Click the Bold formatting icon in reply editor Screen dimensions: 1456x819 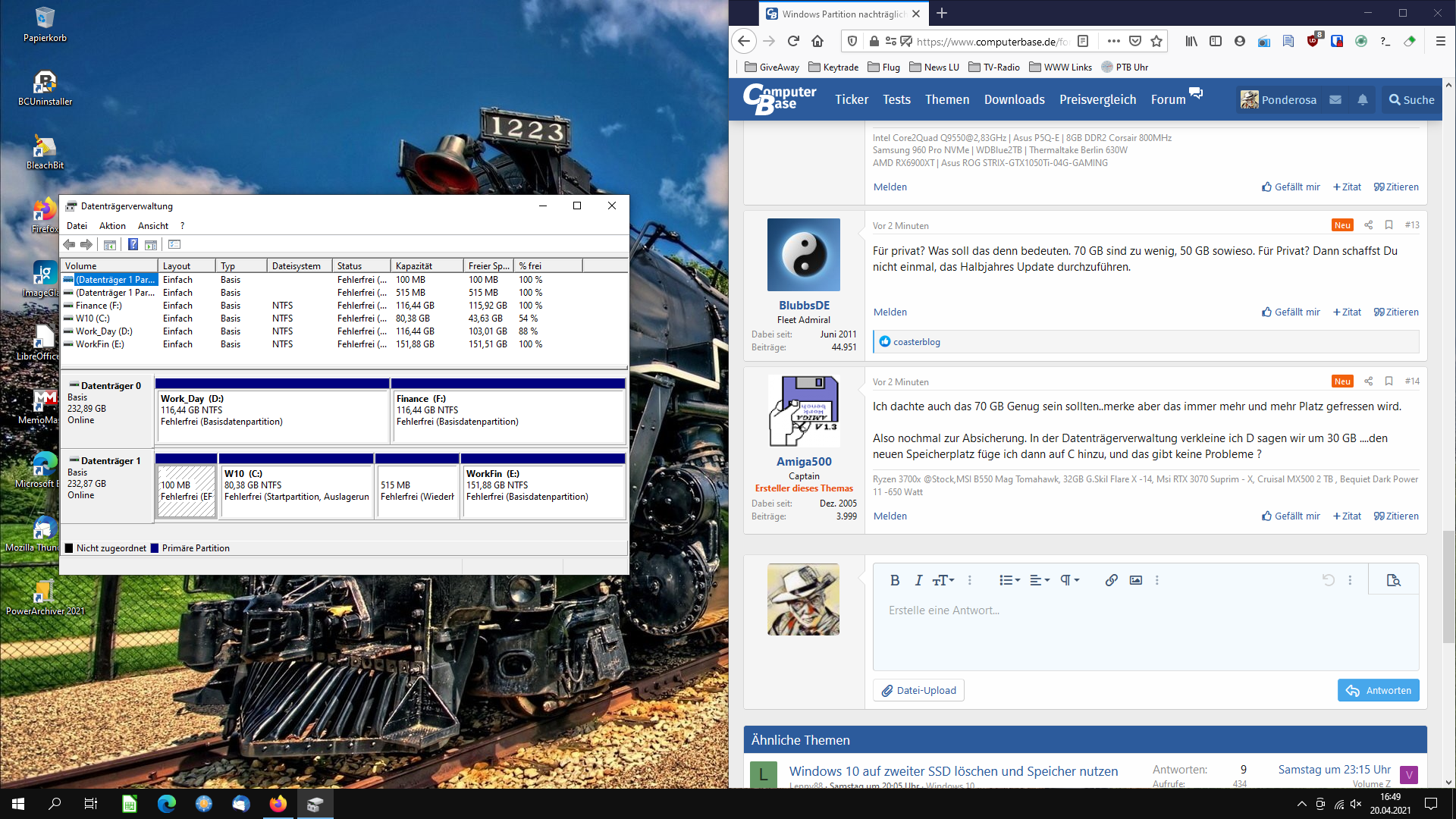[895, 580]
